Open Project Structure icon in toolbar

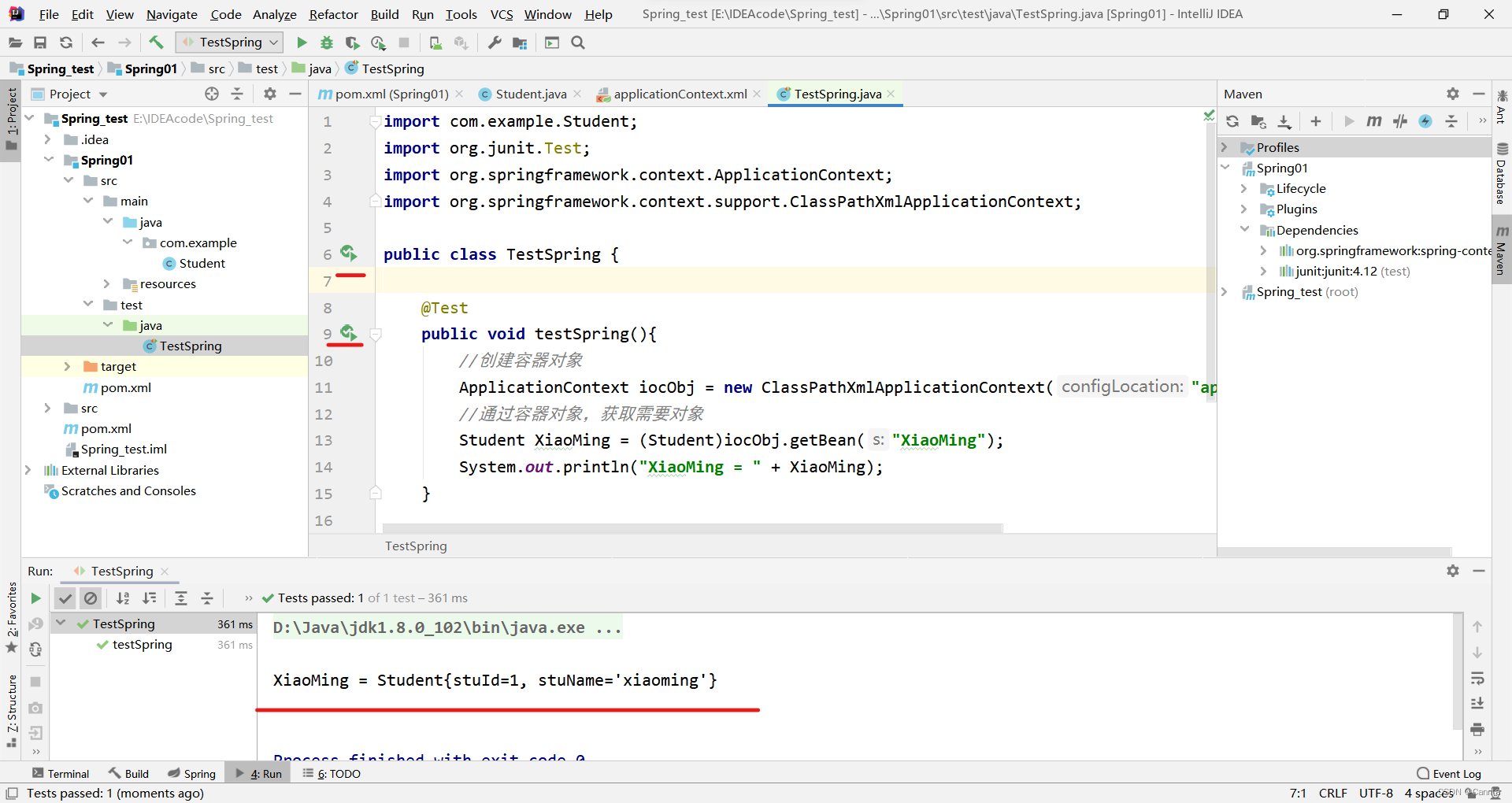(519, 43)
